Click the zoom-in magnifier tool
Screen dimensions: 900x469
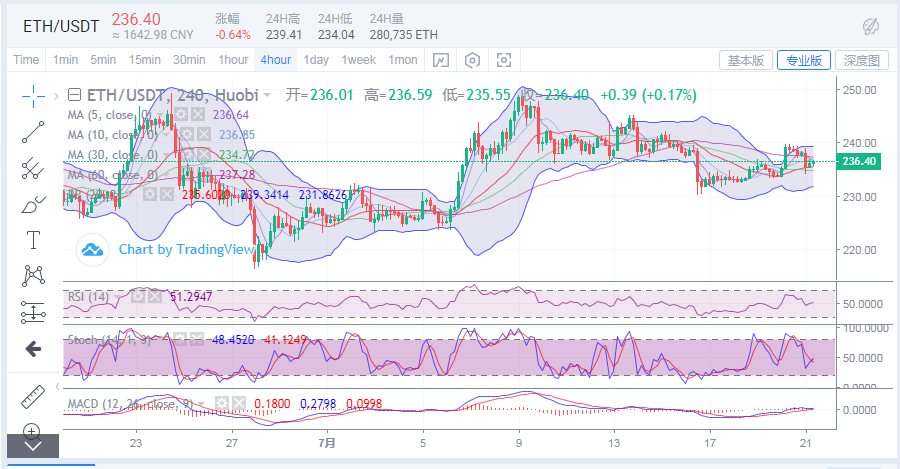pos(32,431)
